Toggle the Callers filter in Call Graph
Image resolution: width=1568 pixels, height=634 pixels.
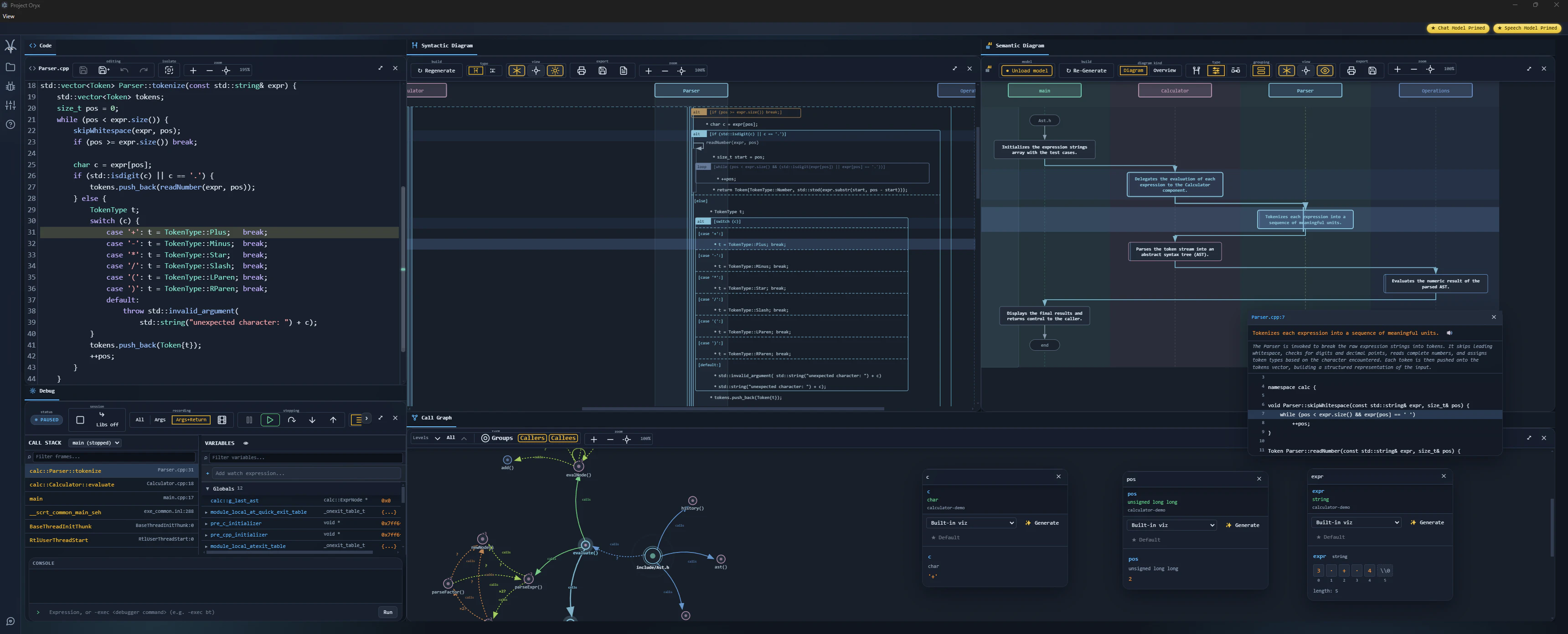pos(532,438)
